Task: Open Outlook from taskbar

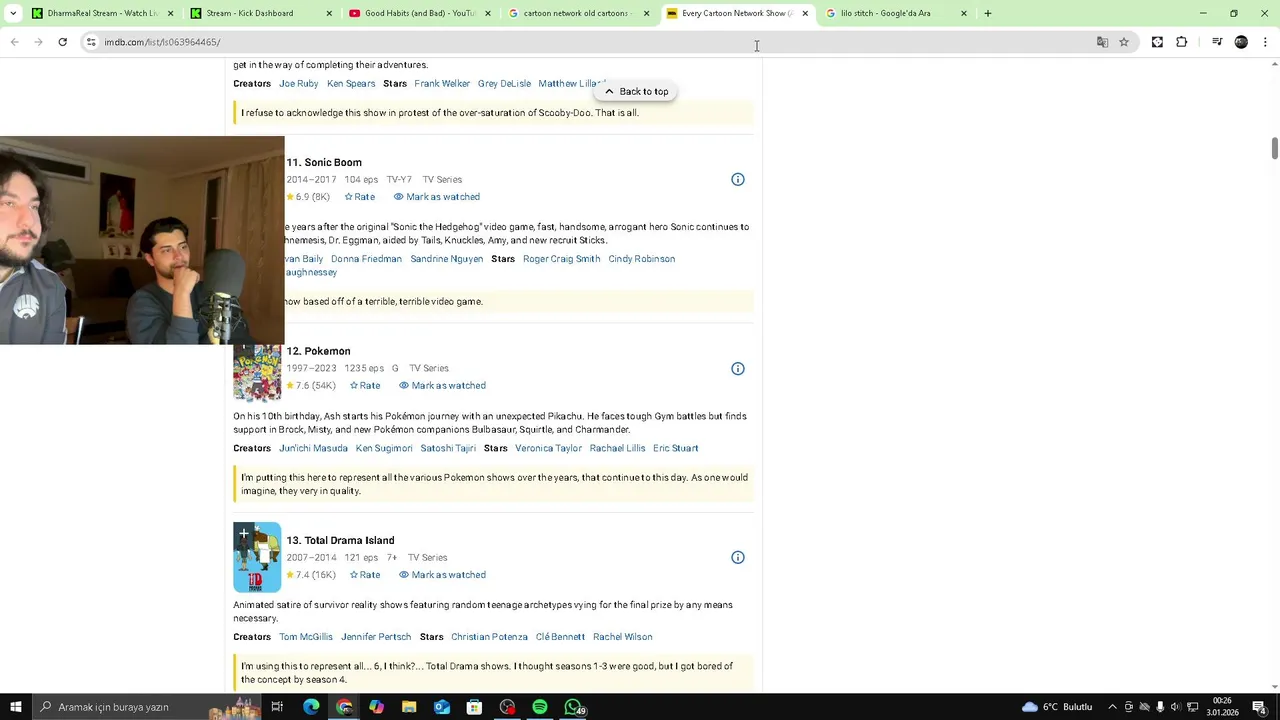Action: coord(442,707)
